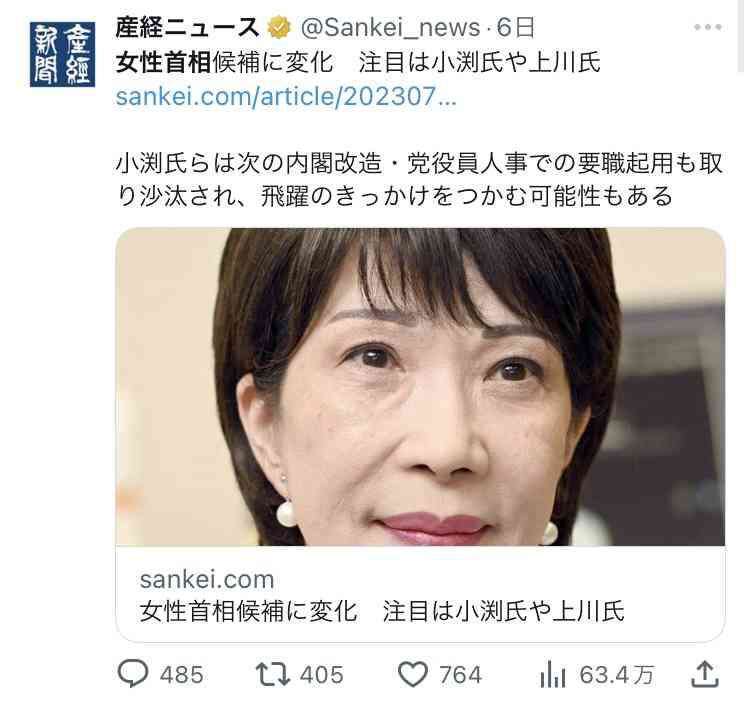The height and width of the screenshot is (709, 750).
Task: Click the link card photo thumbnail
Action: click(420, 387)
